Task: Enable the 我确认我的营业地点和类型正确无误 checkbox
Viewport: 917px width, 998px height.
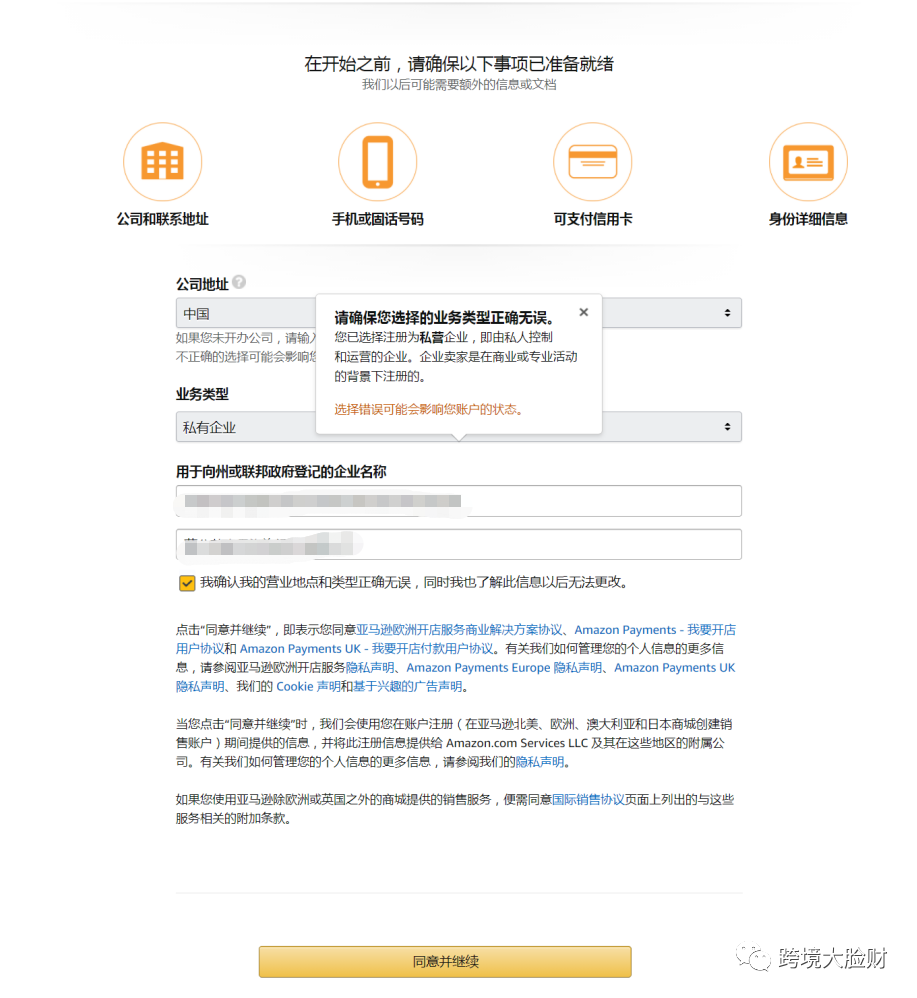Action: (186, 581)
